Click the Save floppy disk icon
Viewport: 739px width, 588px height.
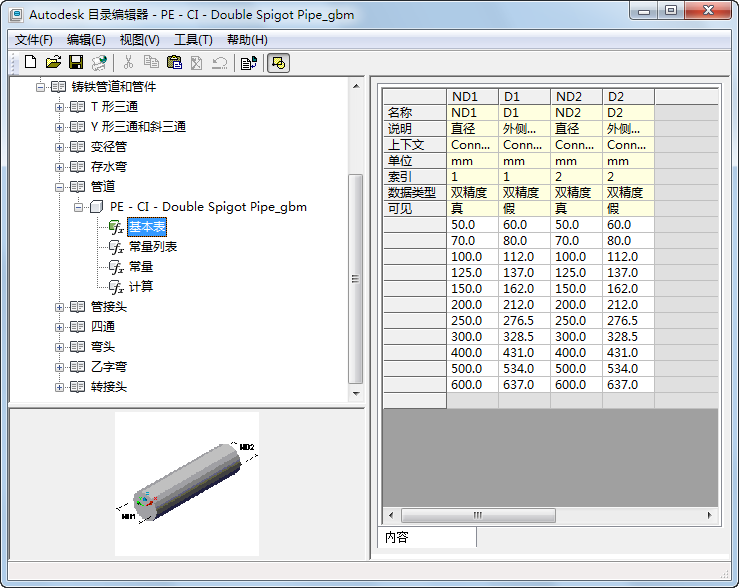[76, 62]
